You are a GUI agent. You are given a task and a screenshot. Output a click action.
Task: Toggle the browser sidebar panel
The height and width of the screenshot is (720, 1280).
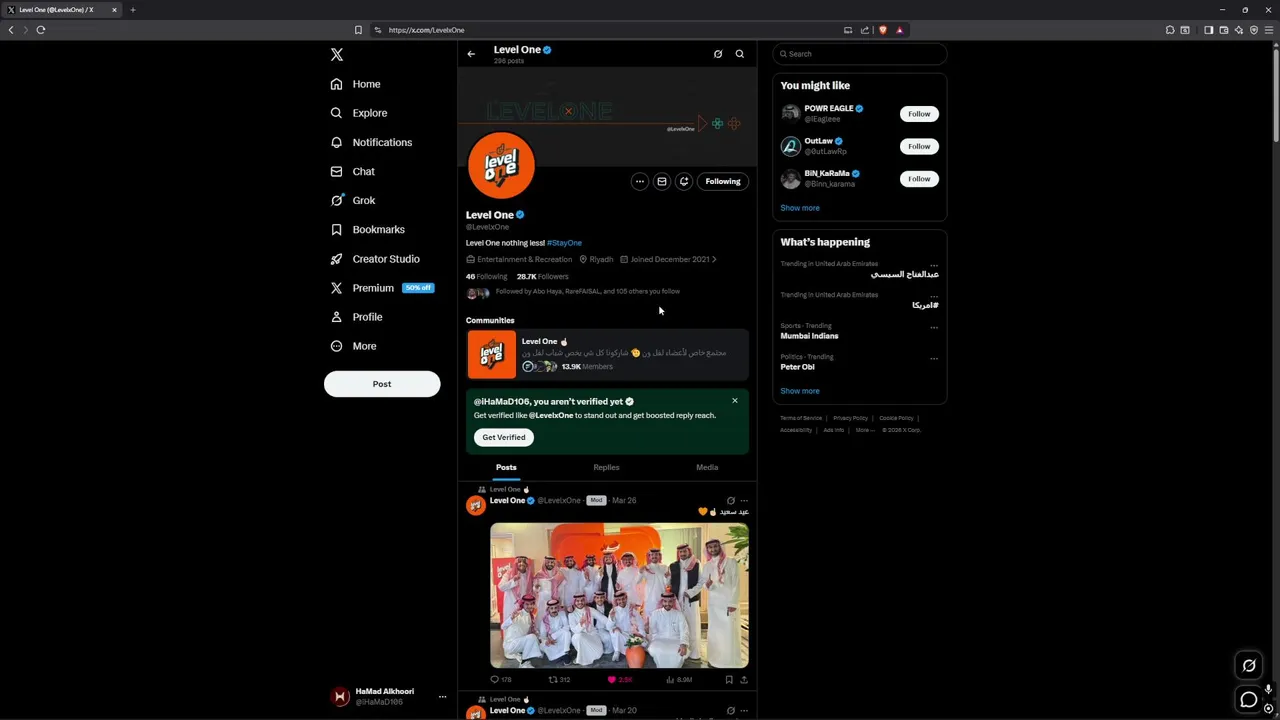1208,30
